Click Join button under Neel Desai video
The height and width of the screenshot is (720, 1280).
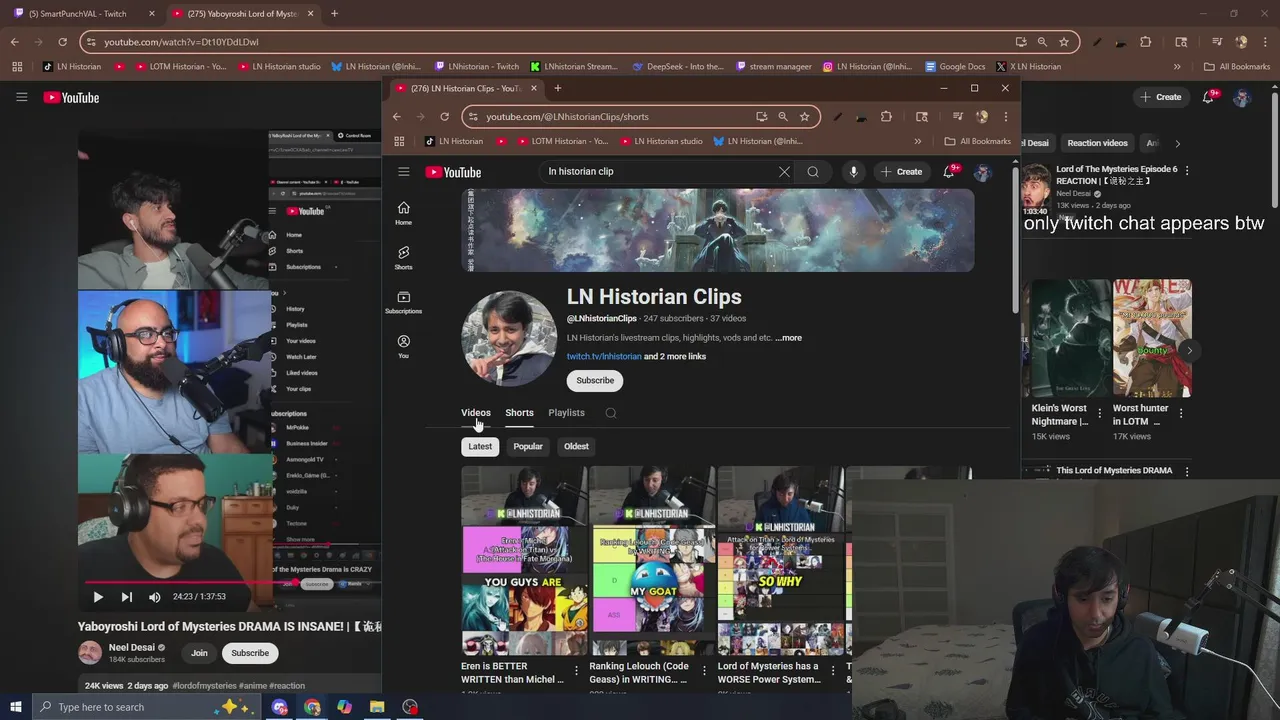point(200,653)
